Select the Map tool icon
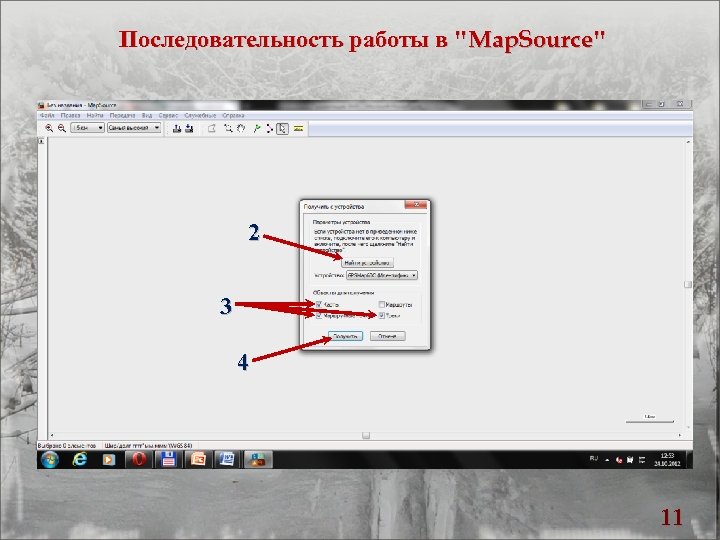 coord(212,129)
